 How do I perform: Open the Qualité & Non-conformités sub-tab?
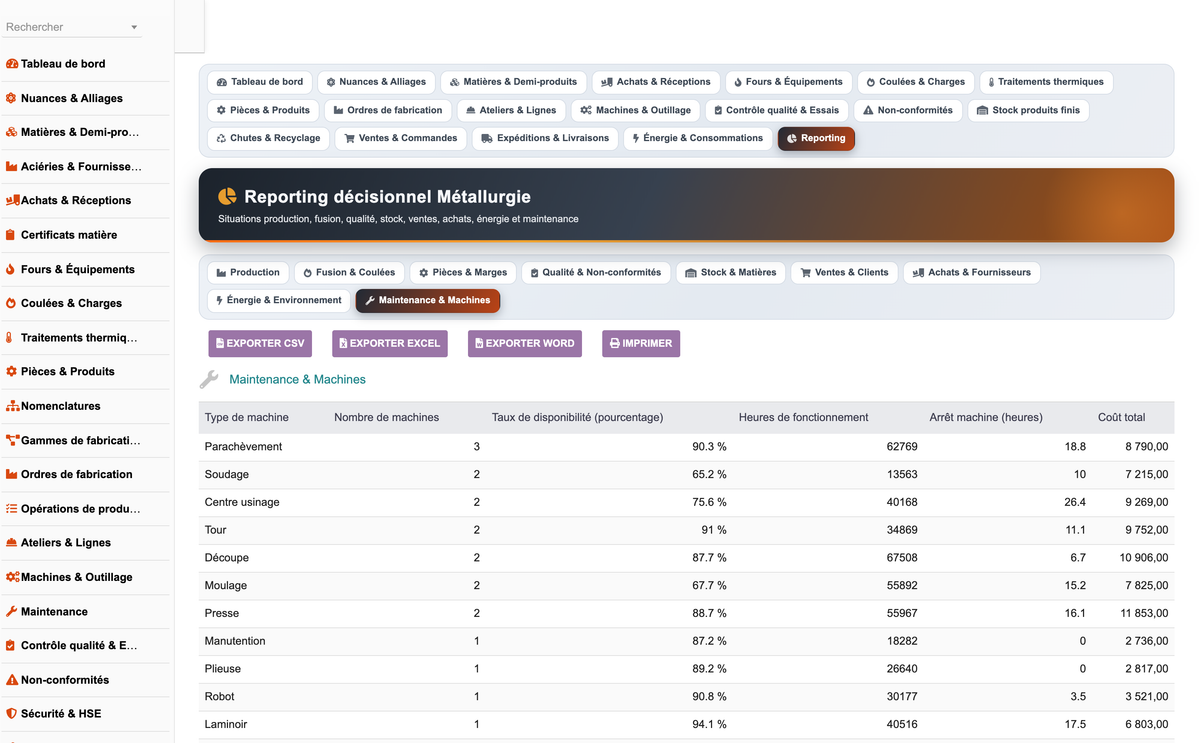[x=596, y=272]
